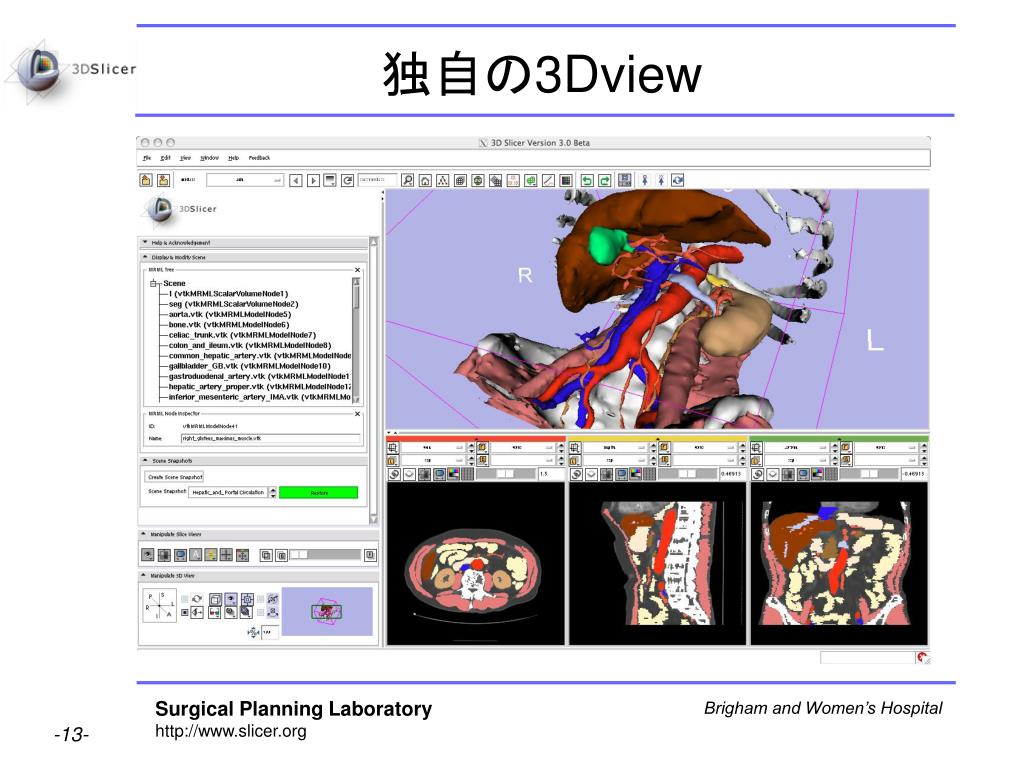Image resolution: width=1024 pixels, height=768 pixels.
Task: Click the rotate-around icon in Manipulate 3D View
Action: pos(197,599)
